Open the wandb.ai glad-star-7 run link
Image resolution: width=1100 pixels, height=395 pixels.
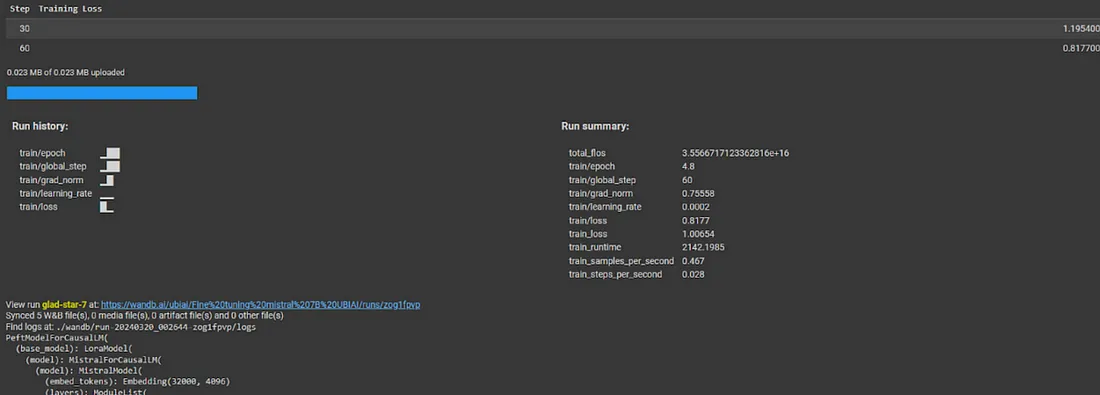click(260, 305)
